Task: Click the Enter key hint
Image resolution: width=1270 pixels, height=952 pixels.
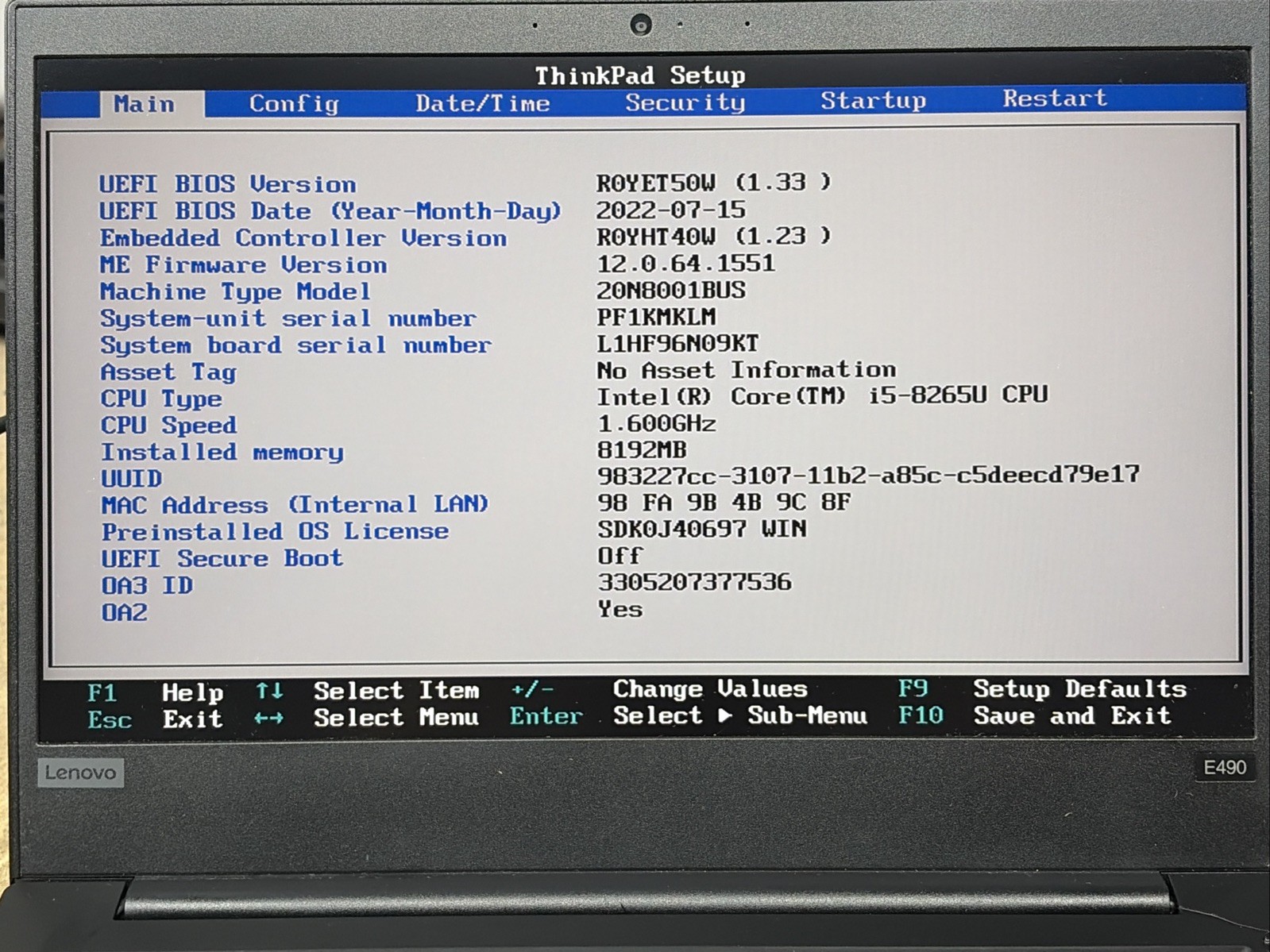Action: coord(546,716)
